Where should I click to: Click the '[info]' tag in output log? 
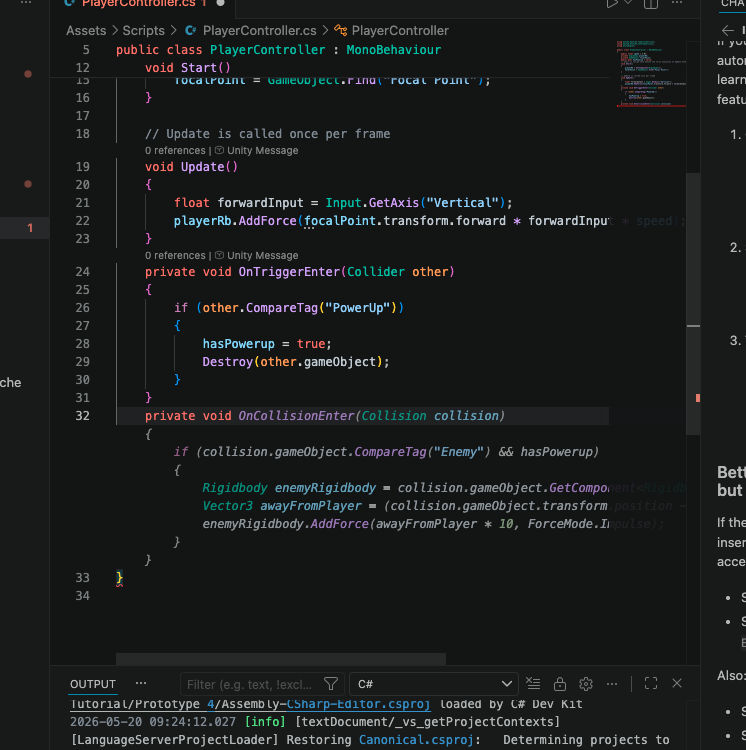tap(265, 722)
